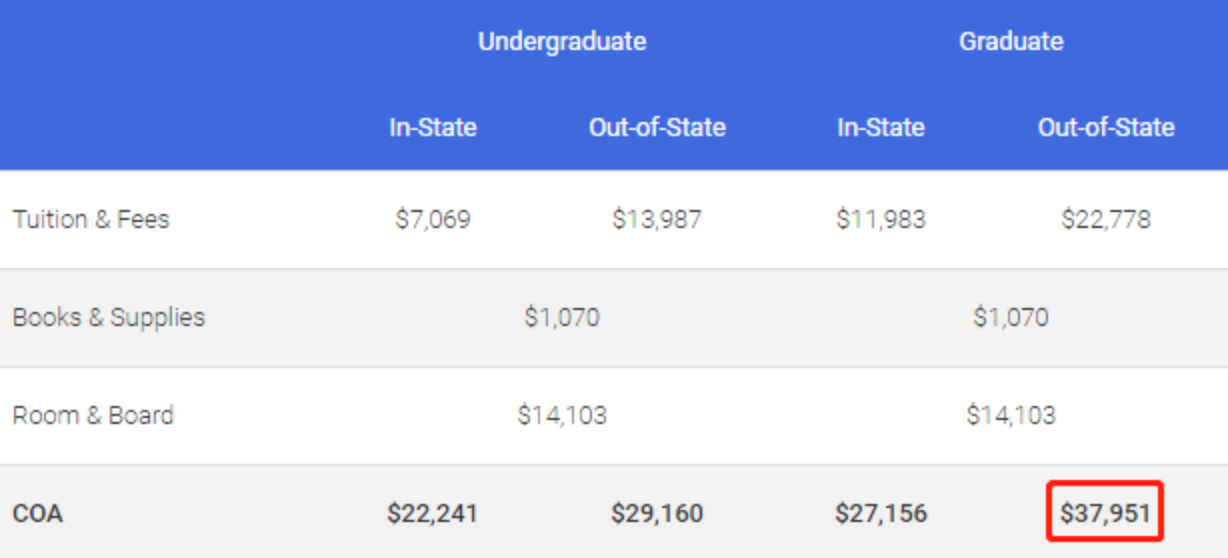
Task: Select the In-State header under Graduate
Action: click(881, 128)
